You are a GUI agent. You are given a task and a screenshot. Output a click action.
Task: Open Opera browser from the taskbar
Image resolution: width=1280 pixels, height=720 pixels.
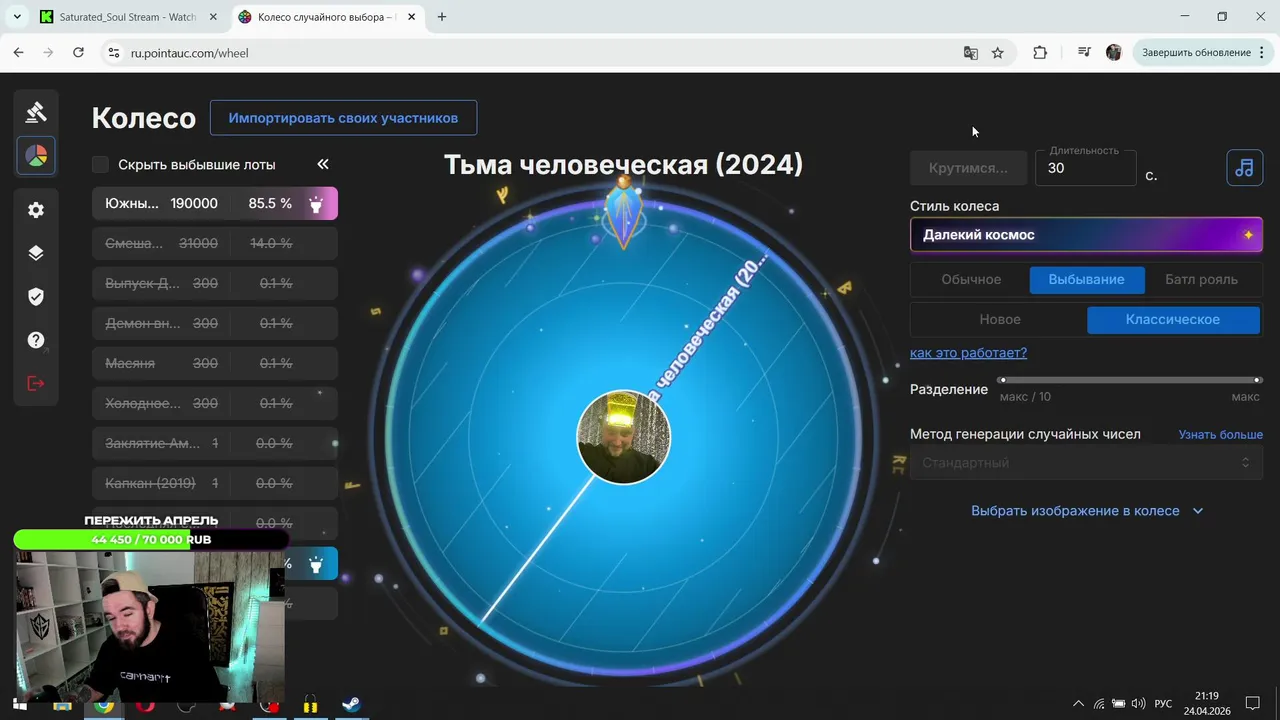[145, 704]
